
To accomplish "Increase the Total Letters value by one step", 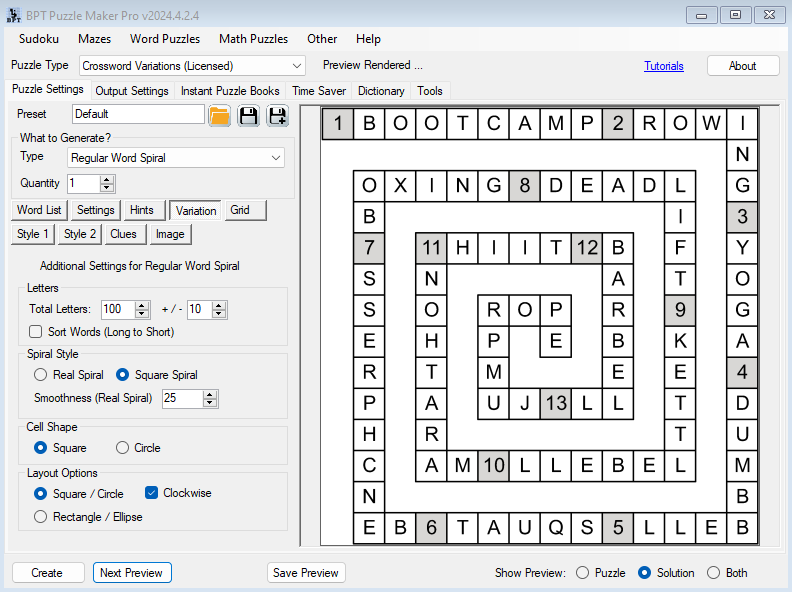I will click(x=142, y=305).
